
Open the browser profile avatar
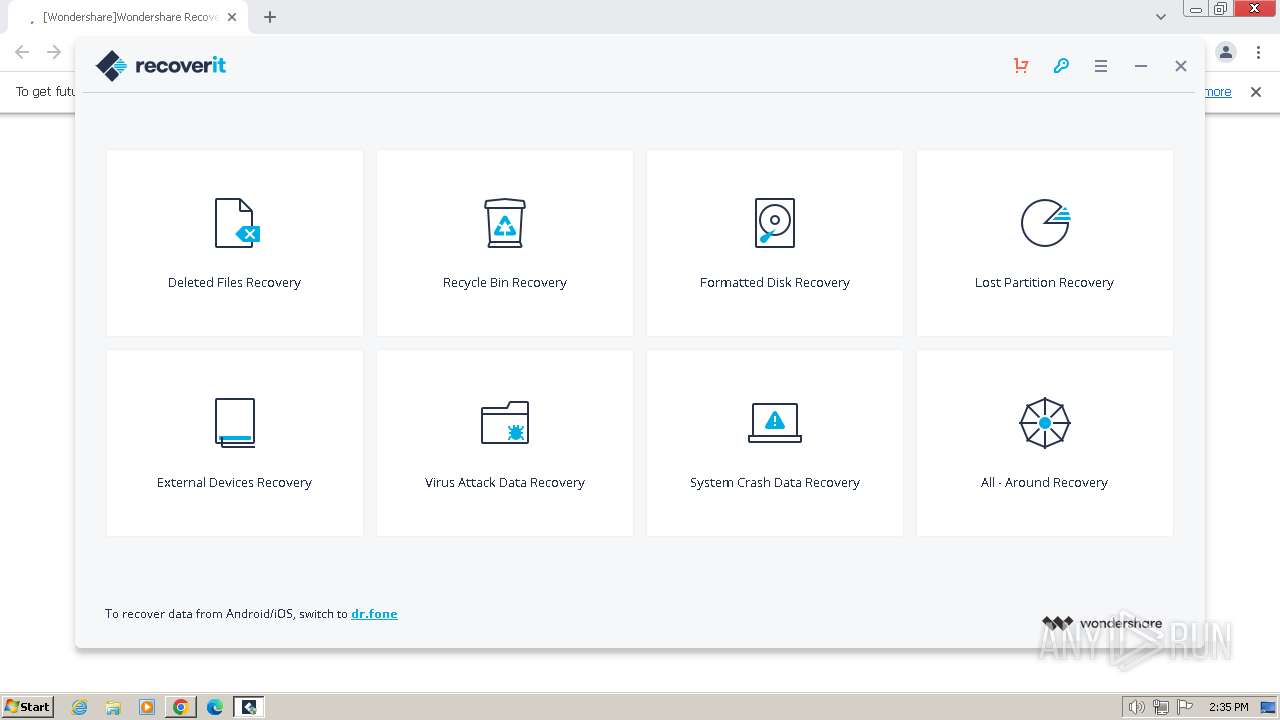1226,52
